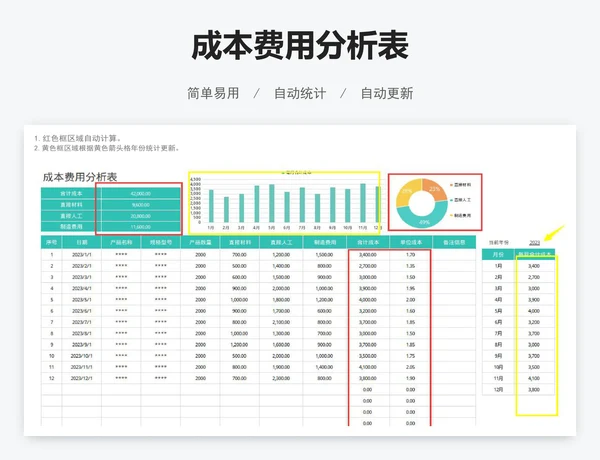This screenshot has width=600, height=460.
Task: Click 6月 in the monthly table
Action: pos(498,322)
